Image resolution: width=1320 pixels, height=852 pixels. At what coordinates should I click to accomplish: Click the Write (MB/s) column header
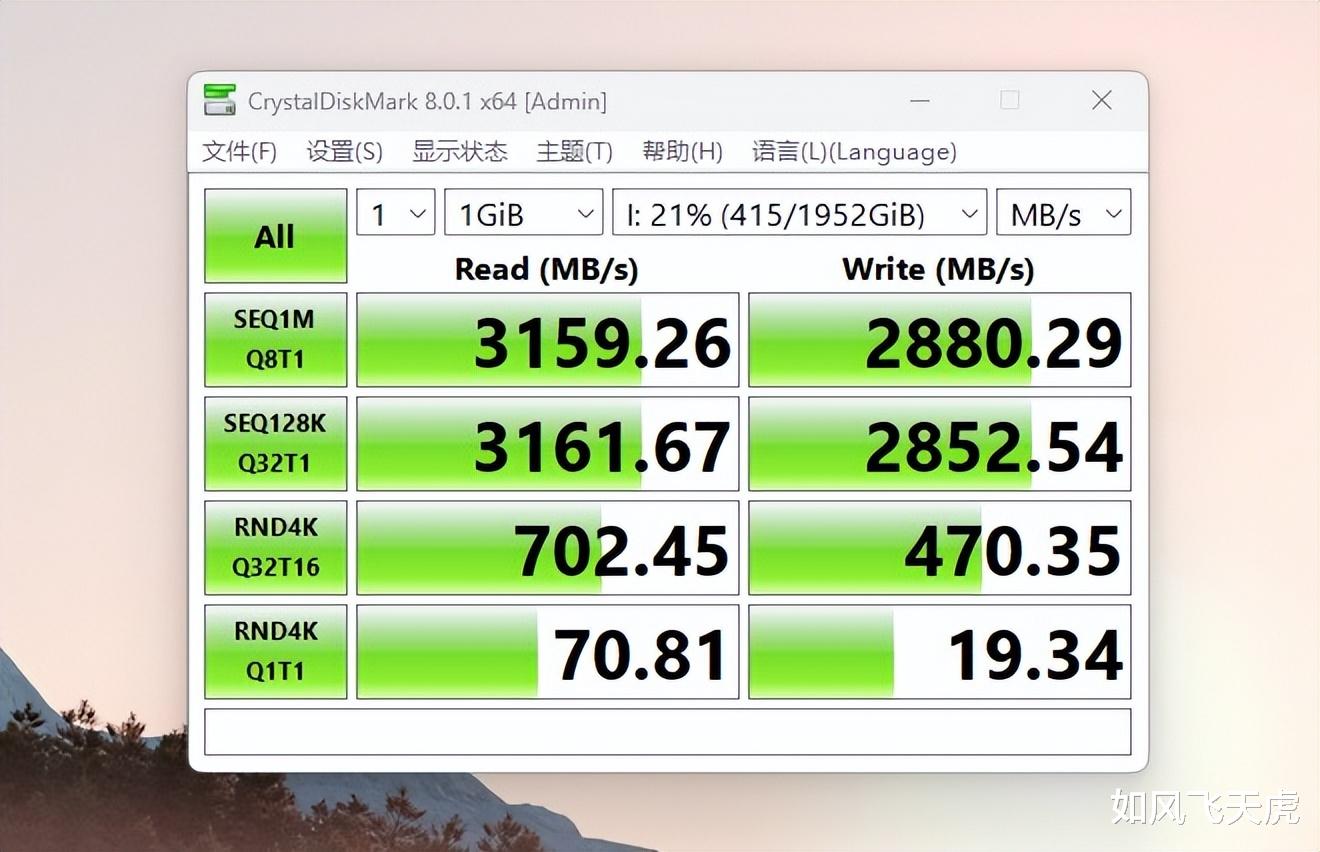938,269
